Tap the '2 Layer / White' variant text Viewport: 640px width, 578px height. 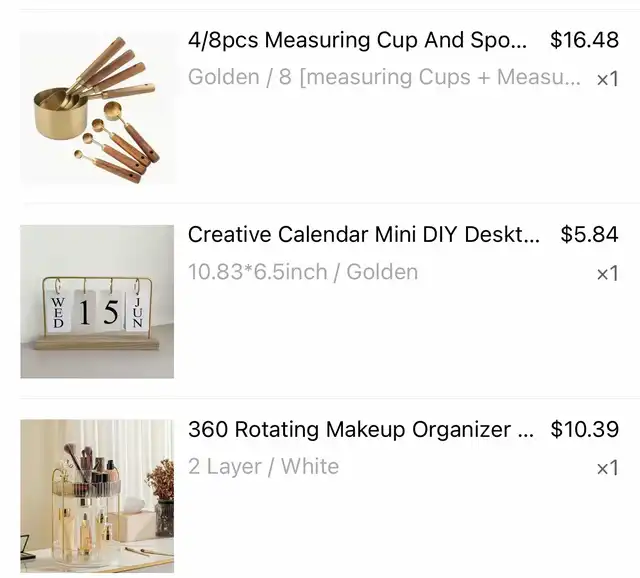(x=263, y=466)
